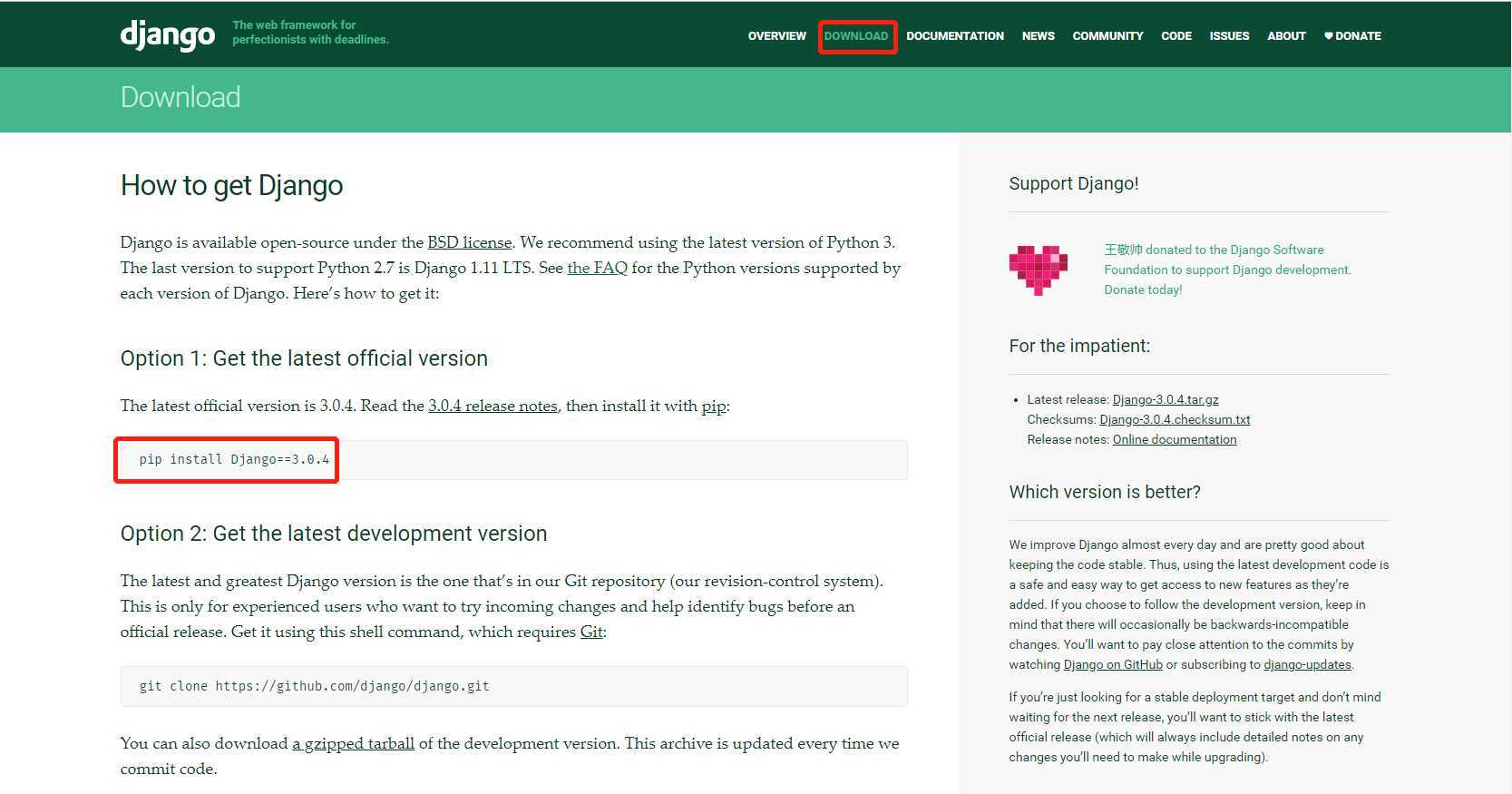
Task: Click the How to get Django heading
Action: pyautogui.click(x=231, y=185)
